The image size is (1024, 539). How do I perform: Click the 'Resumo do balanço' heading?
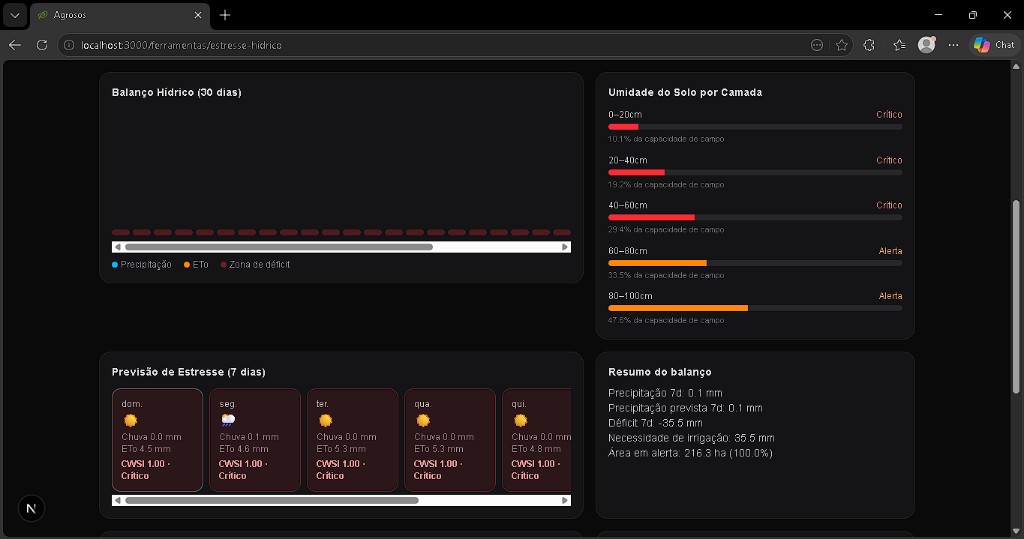660,372
